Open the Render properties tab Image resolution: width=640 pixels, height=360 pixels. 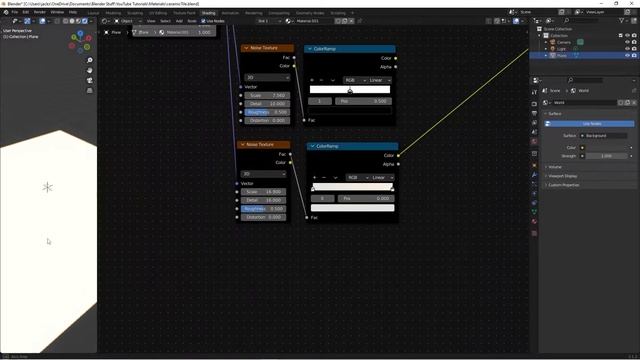tap(534, 104)
